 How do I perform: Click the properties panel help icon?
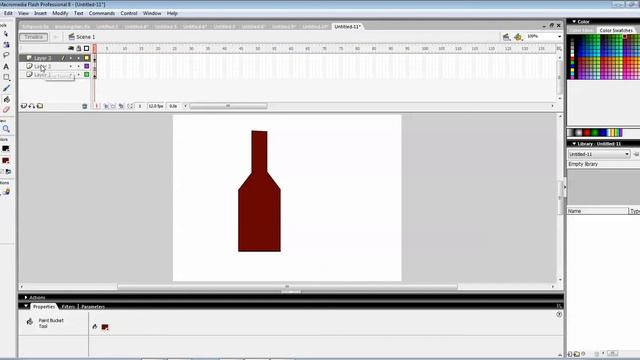[x=559, y=315]
